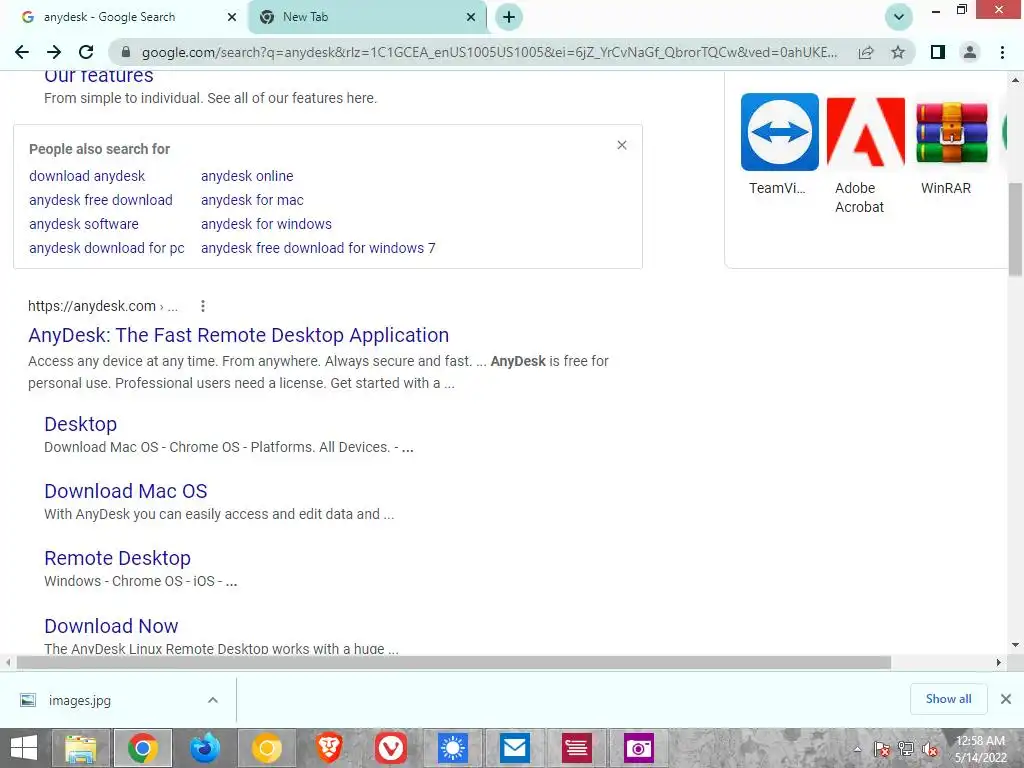Screen dimensions: 1024x768
Task: Open Chrome three-dot menu
Action: pyautogui.click(x=1002, y=52)
